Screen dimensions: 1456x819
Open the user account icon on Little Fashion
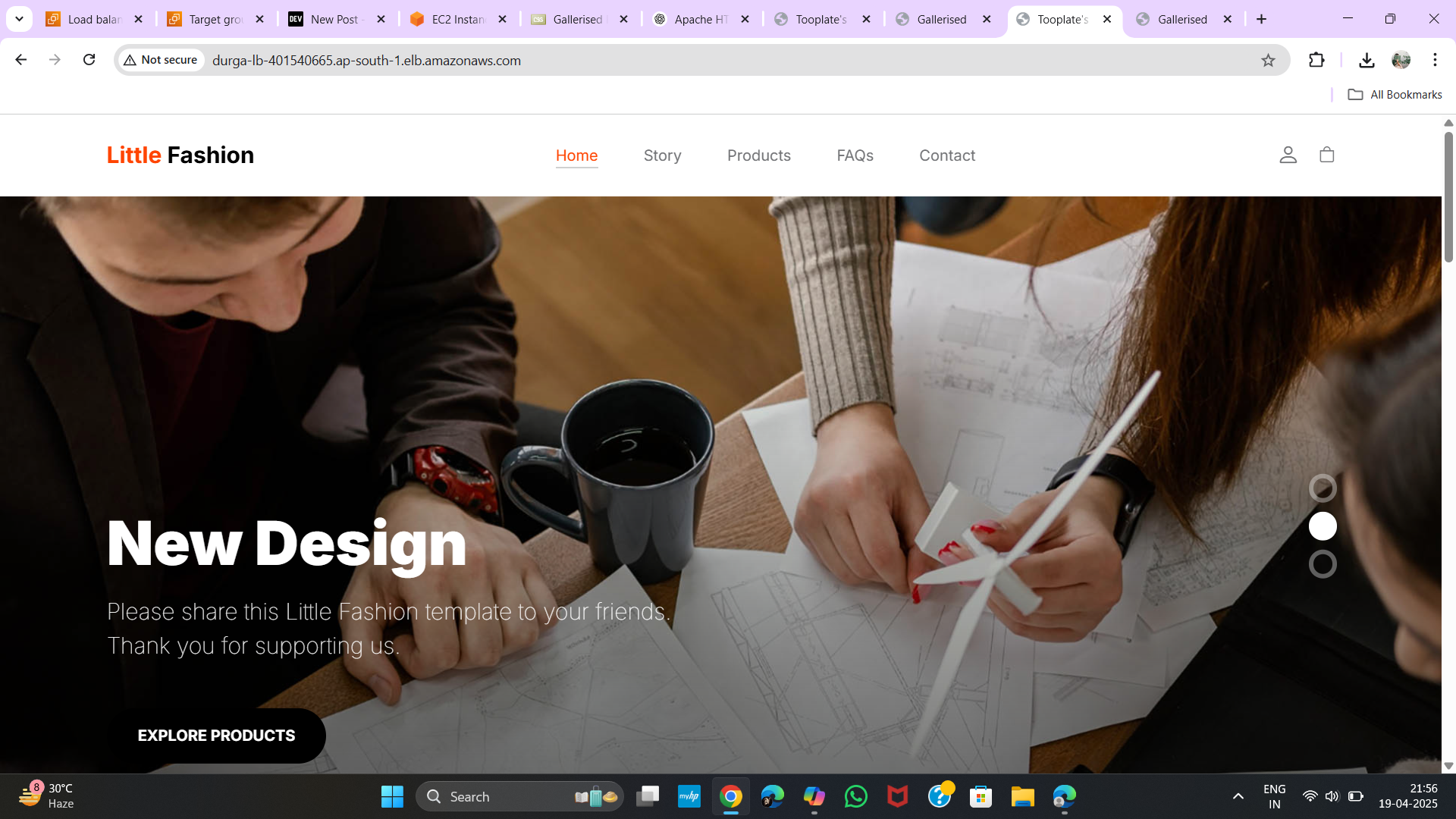(1288, 155)
